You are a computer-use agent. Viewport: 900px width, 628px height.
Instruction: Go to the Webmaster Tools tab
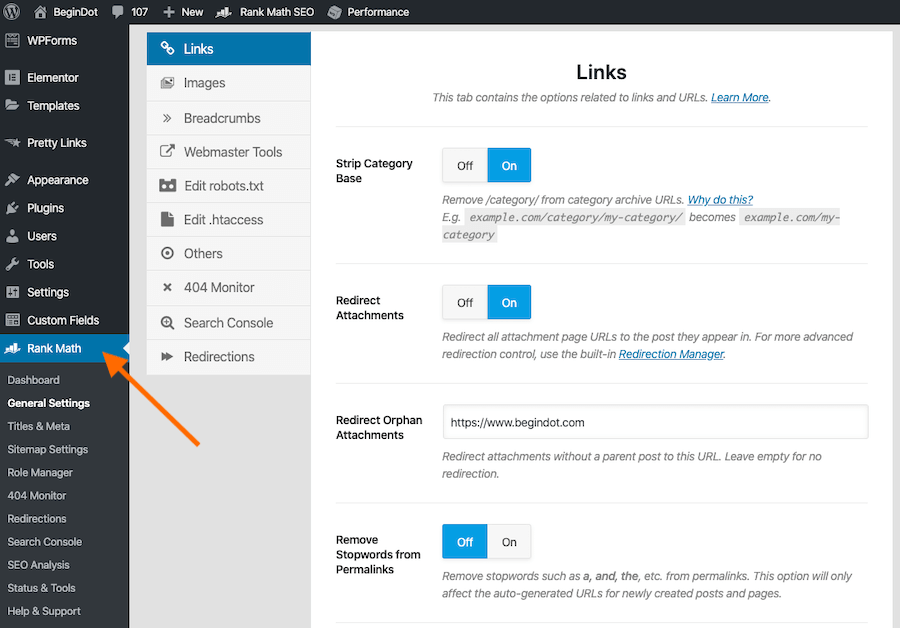pos(228,152)
